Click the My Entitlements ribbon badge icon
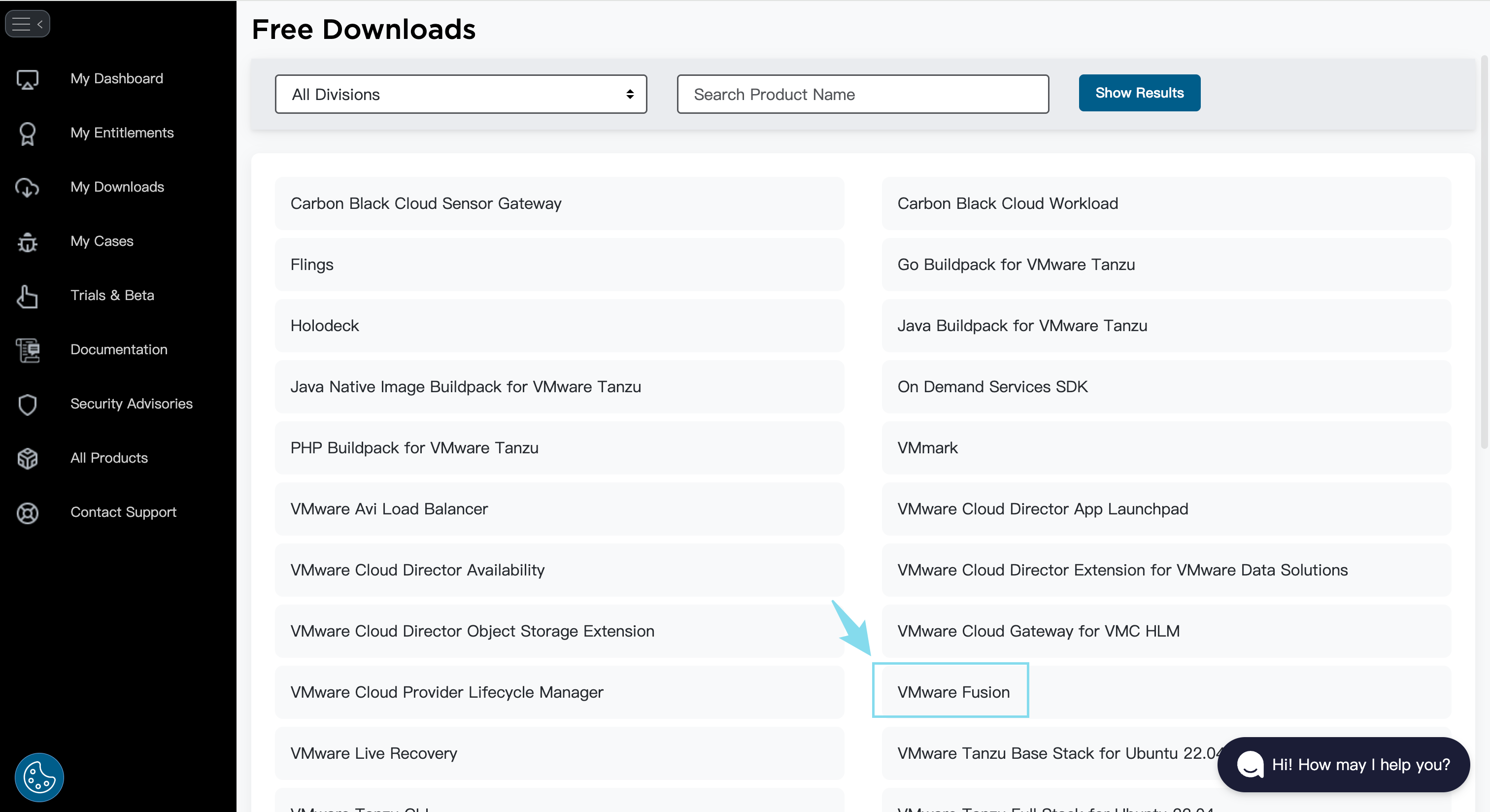This screenshot has width=1490, height=812. pos(27,134)
